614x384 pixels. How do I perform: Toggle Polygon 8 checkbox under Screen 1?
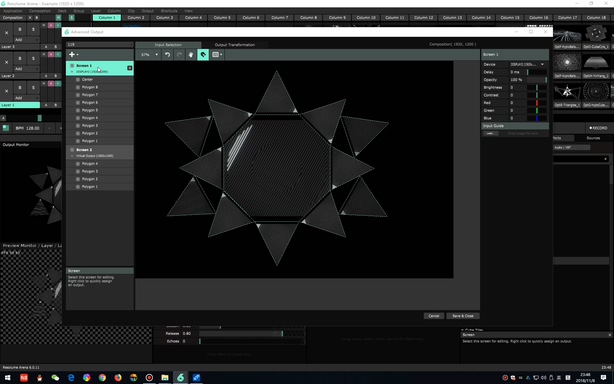click(x=78, y=87)
